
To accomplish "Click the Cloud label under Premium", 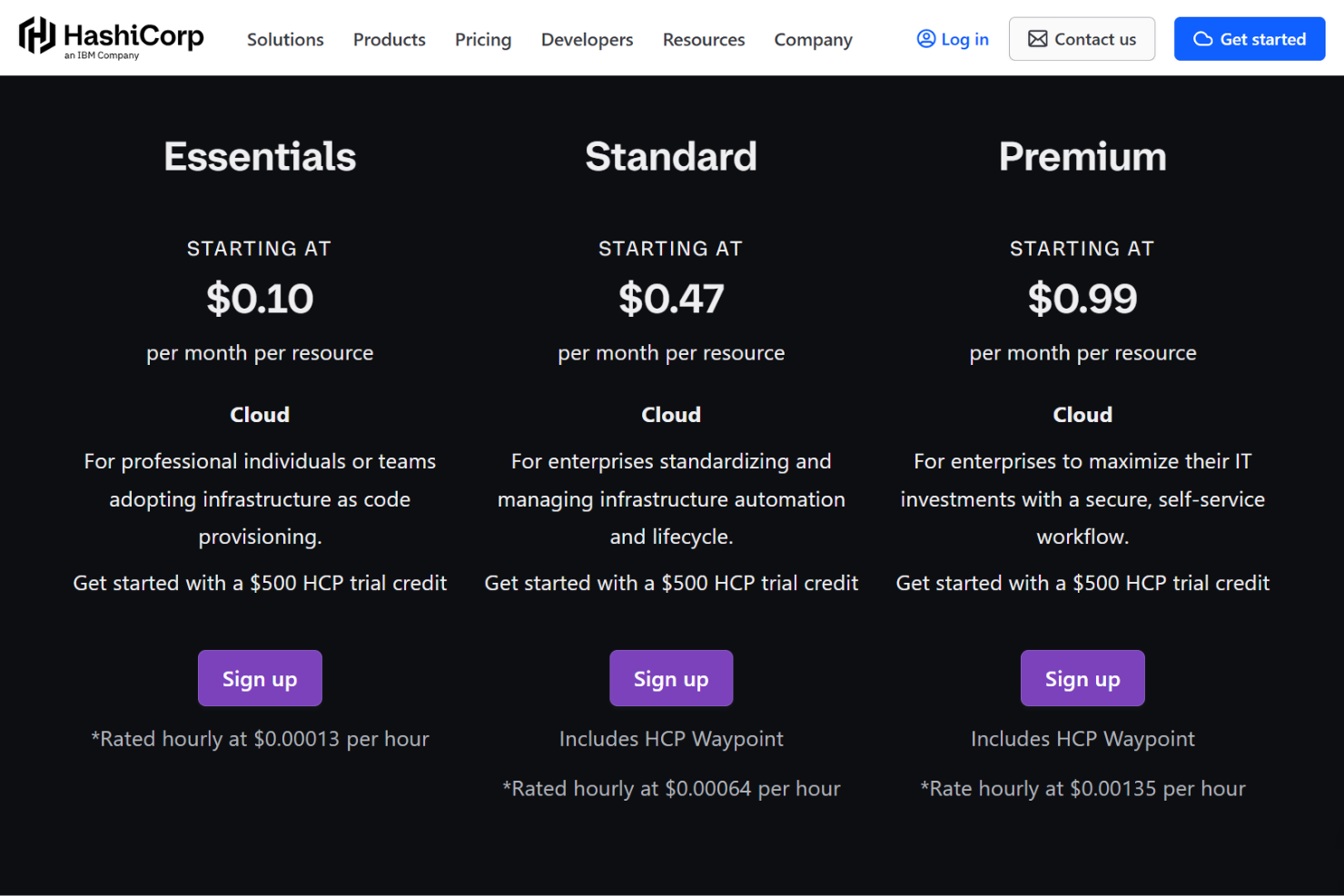I will coord(1082,415).
